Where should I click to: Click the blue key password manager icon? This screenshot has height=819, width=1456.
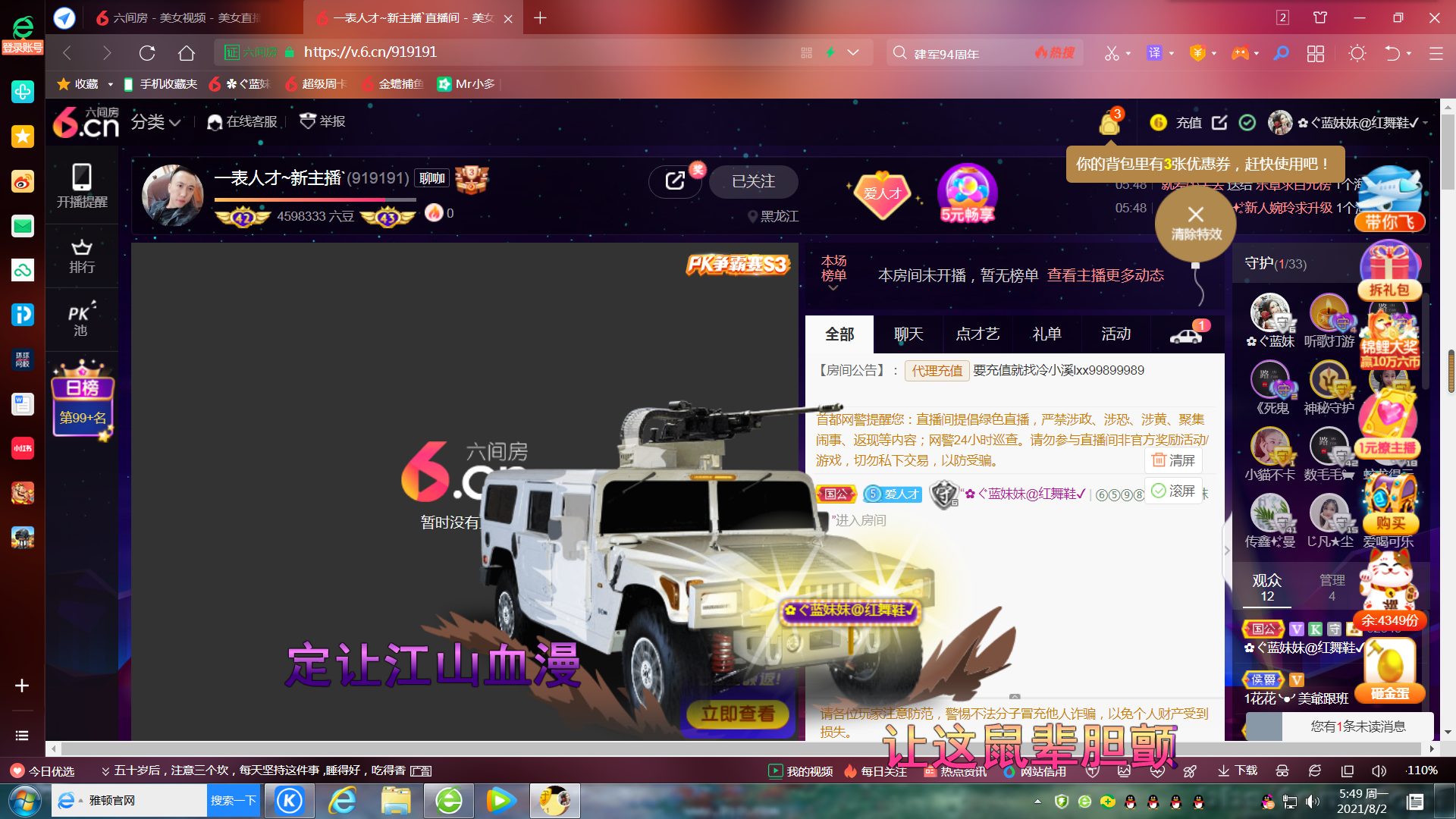1282,53
